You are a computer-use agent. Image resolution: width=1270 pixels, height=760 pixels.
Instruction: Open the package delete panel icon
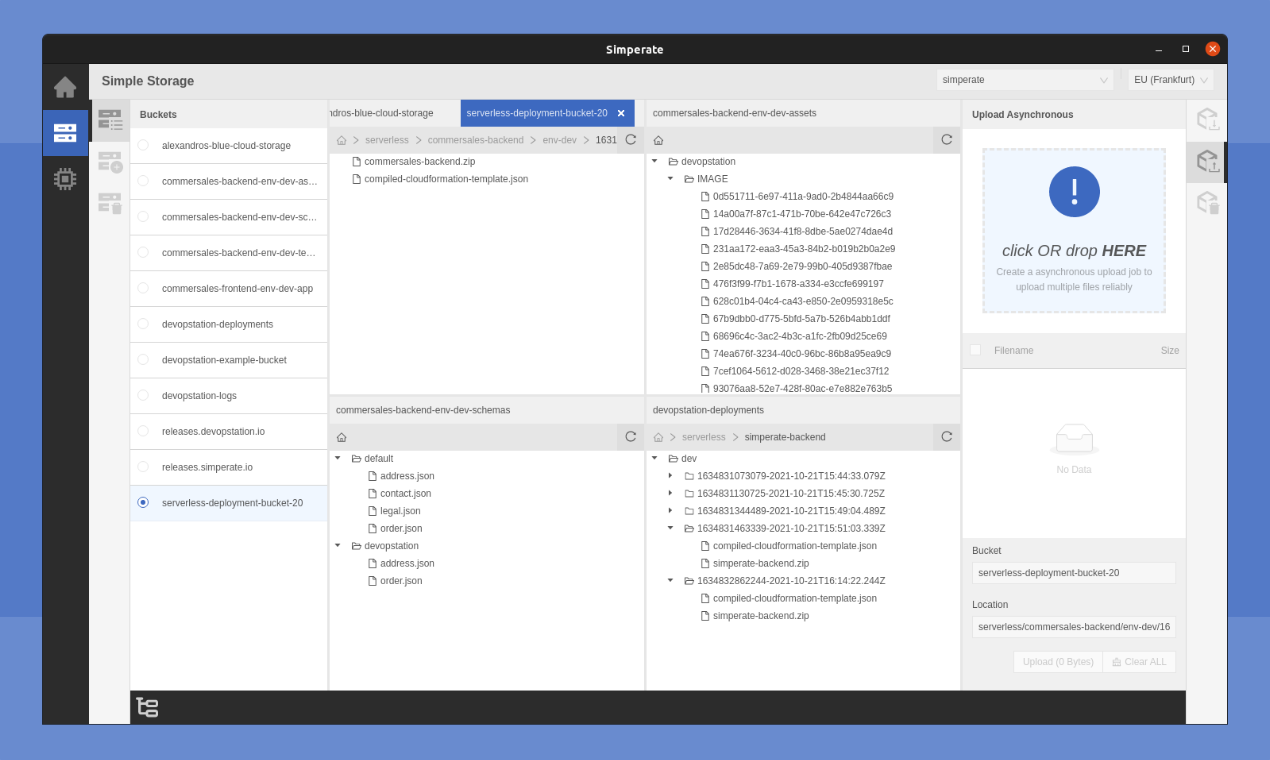(x=1208, y=203)
